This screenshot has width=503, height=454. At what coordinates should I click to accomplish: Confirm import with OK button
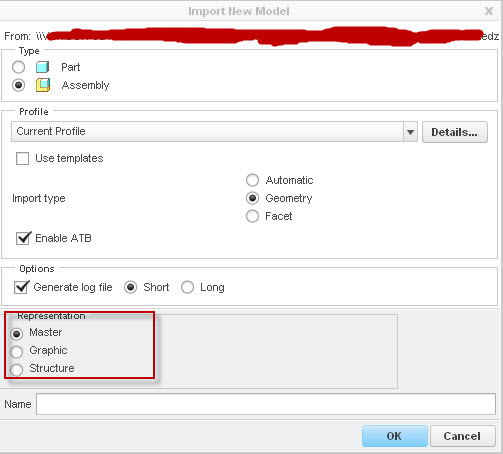click(x=395, y=436)
